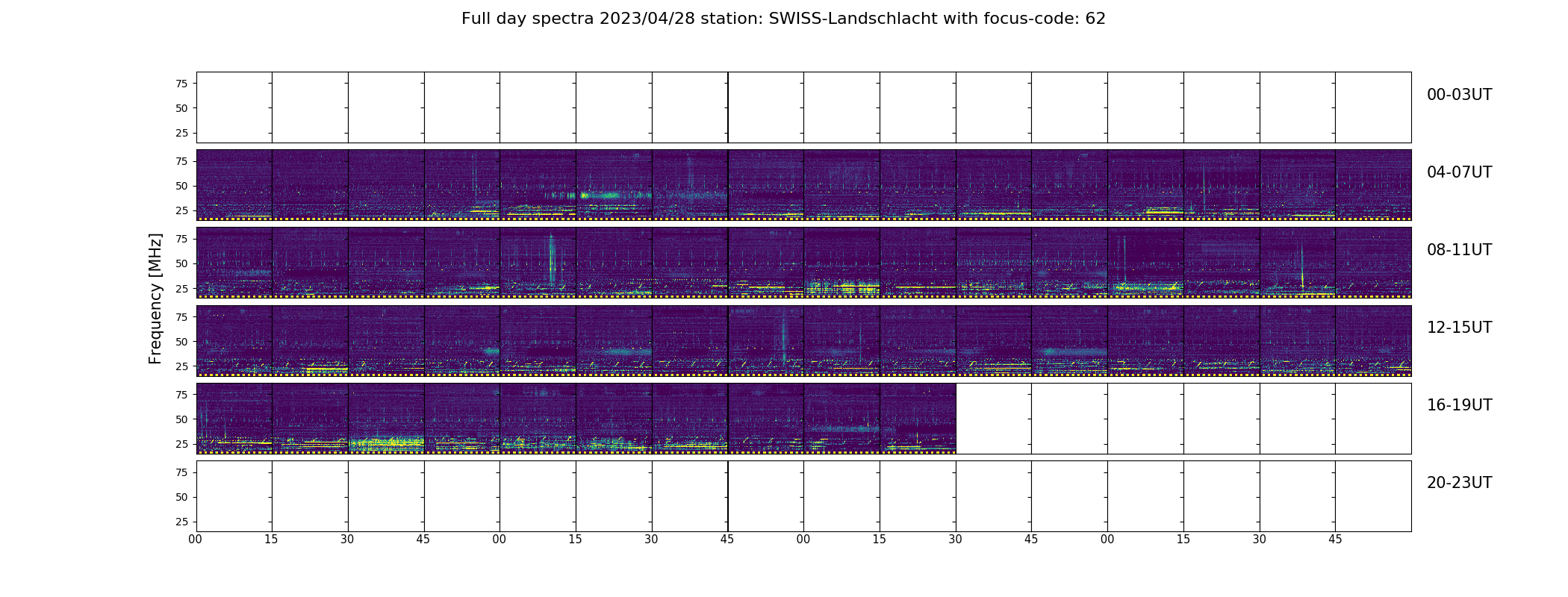Select the '08-11UT' row label
The width and height of the screenshot is (1568, 597).
tap(1459, 250)
